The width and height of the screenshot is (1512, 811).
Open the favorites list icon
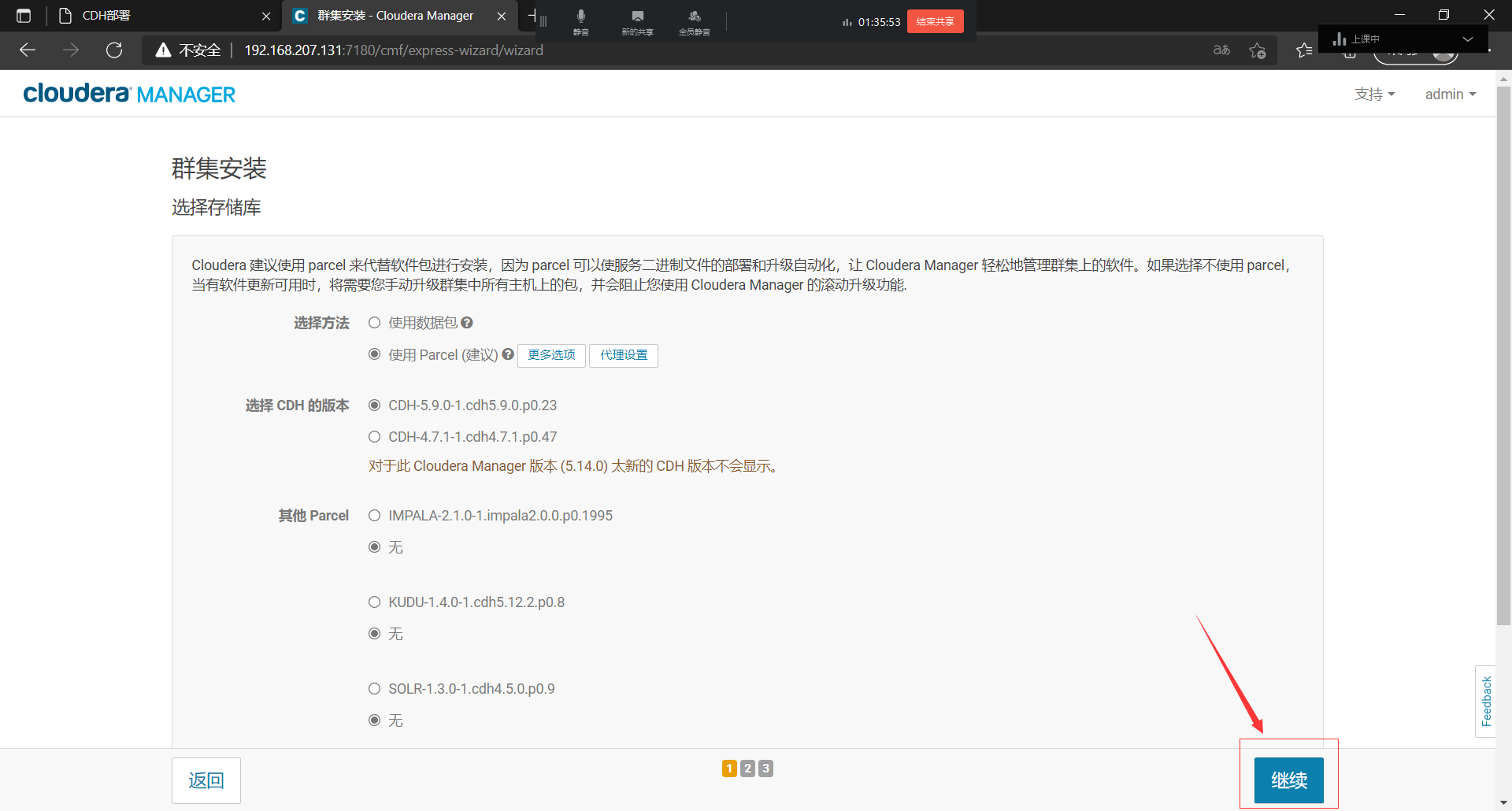(x=1304, y=50)
